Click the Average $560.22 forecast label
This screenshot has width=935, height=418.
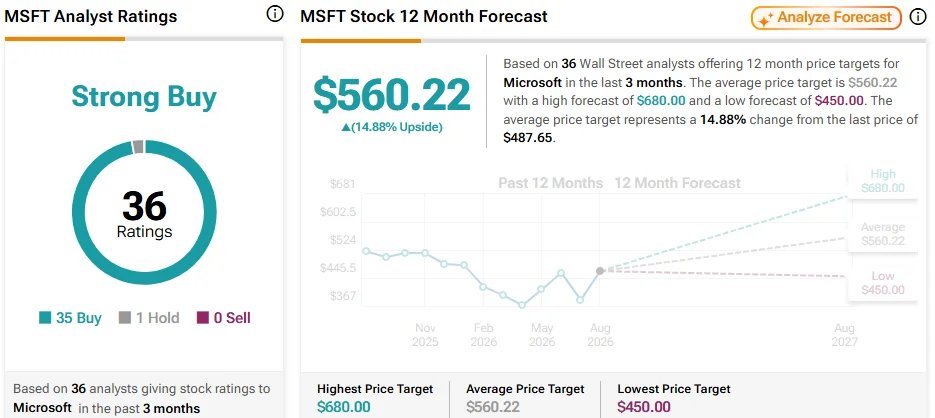(x=883, y=234)
